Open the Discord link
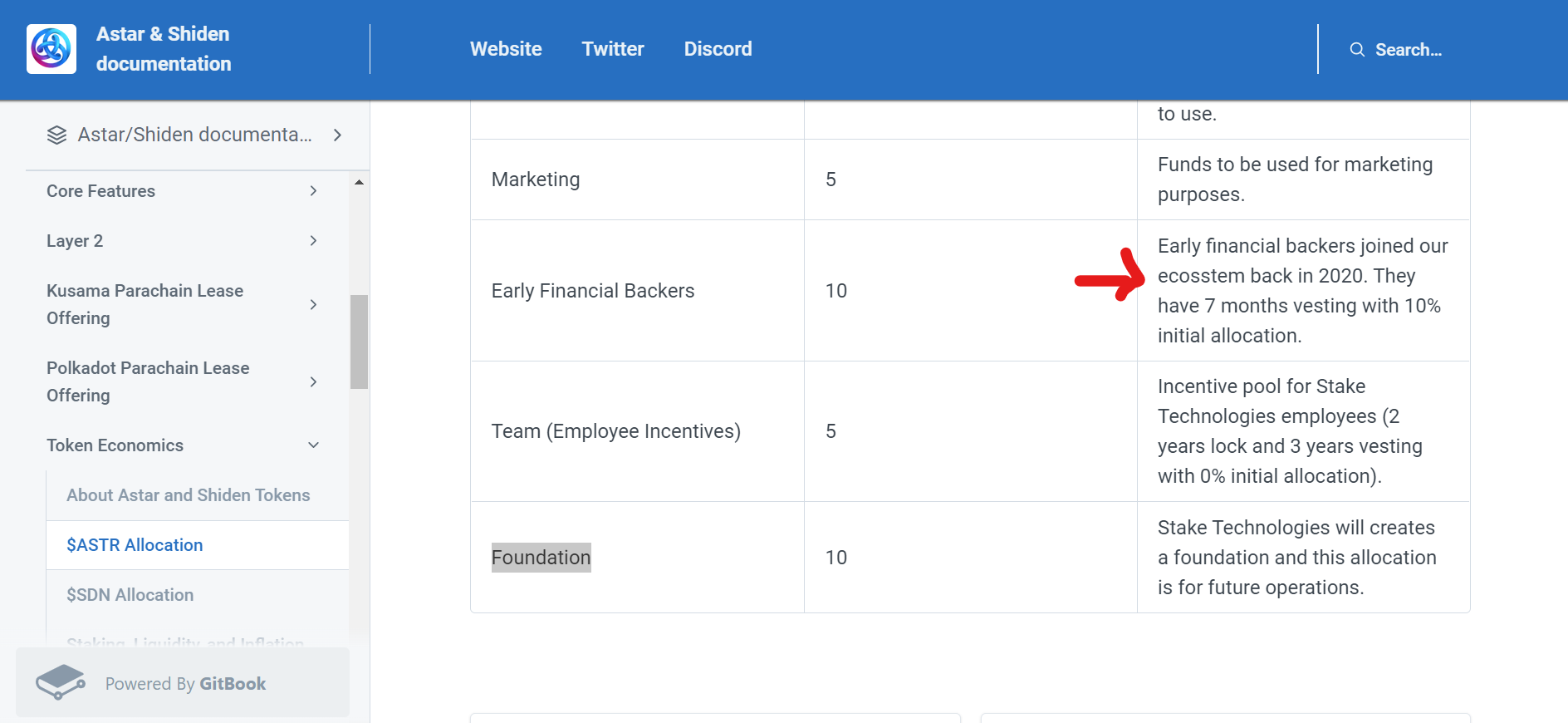1568x723 pixels. tap(718, 49)
